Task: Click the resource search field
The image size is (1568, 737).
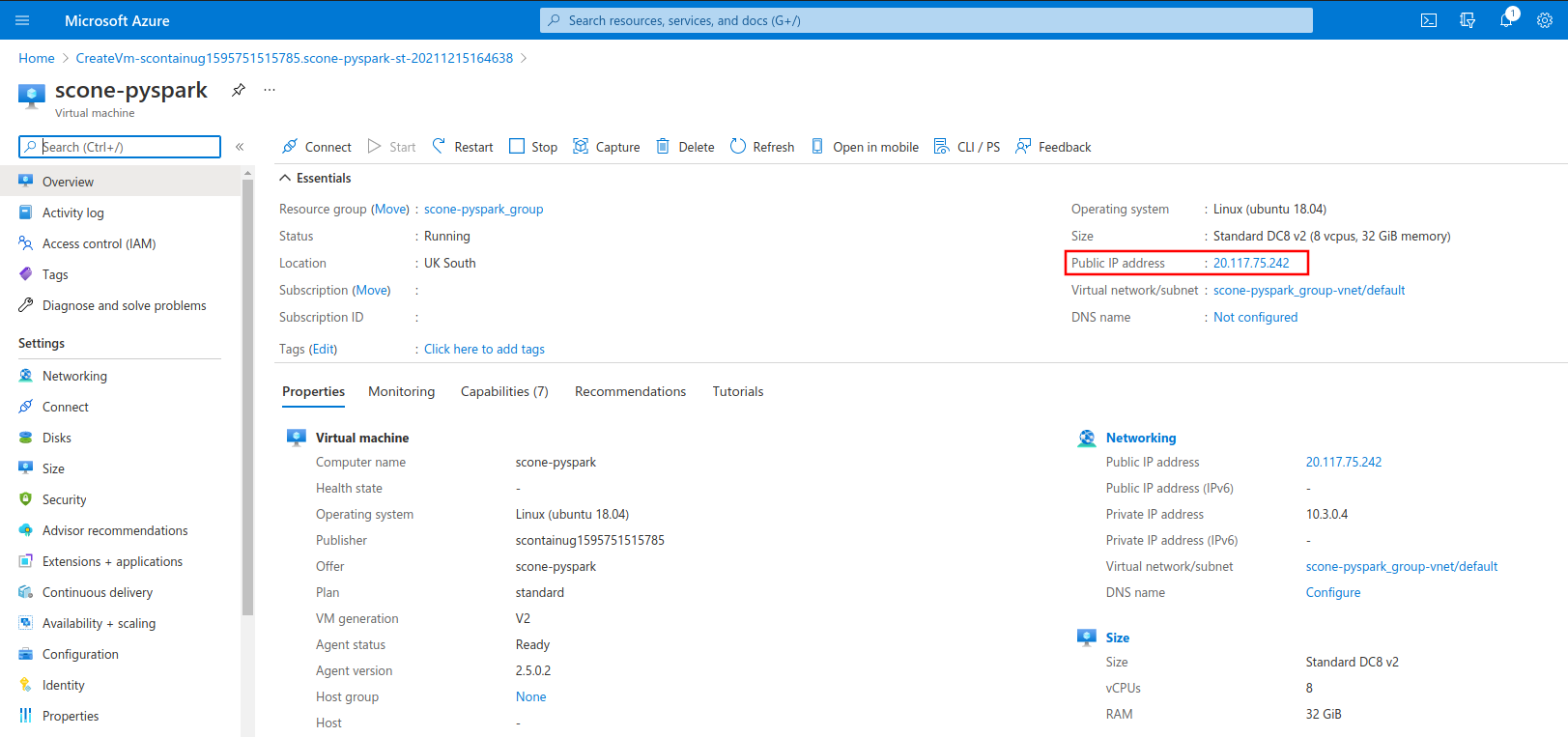Action: [120, 147]
